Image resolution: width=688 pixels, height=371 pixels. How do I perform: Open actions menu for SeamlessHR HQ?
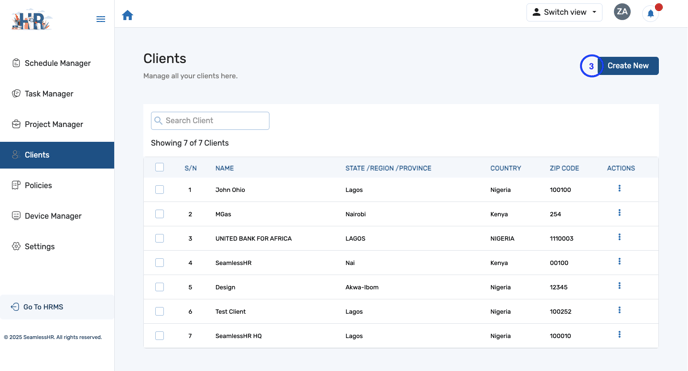coord(619,334)
